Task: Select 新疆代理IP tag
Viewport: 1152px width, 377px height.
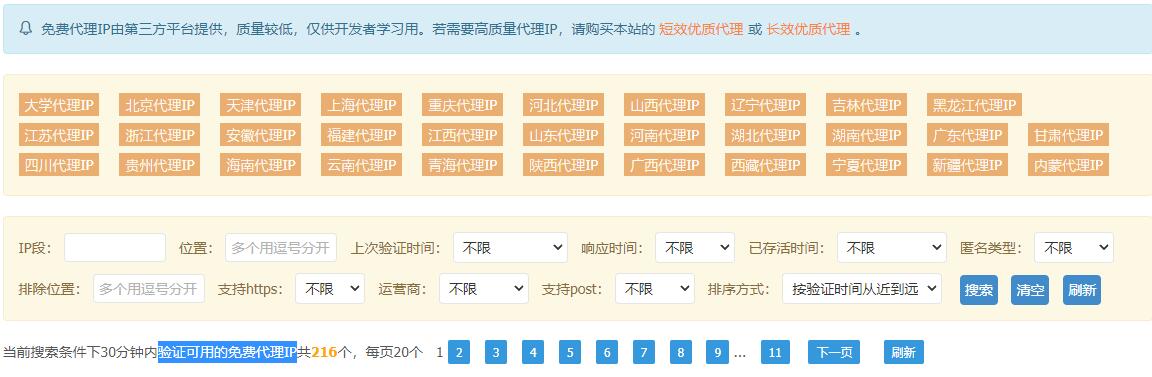Action: 968,165
